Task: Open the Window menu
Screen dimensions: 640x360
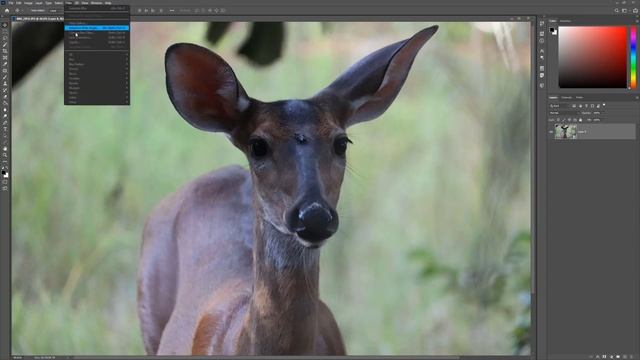Action: point(96,3)
